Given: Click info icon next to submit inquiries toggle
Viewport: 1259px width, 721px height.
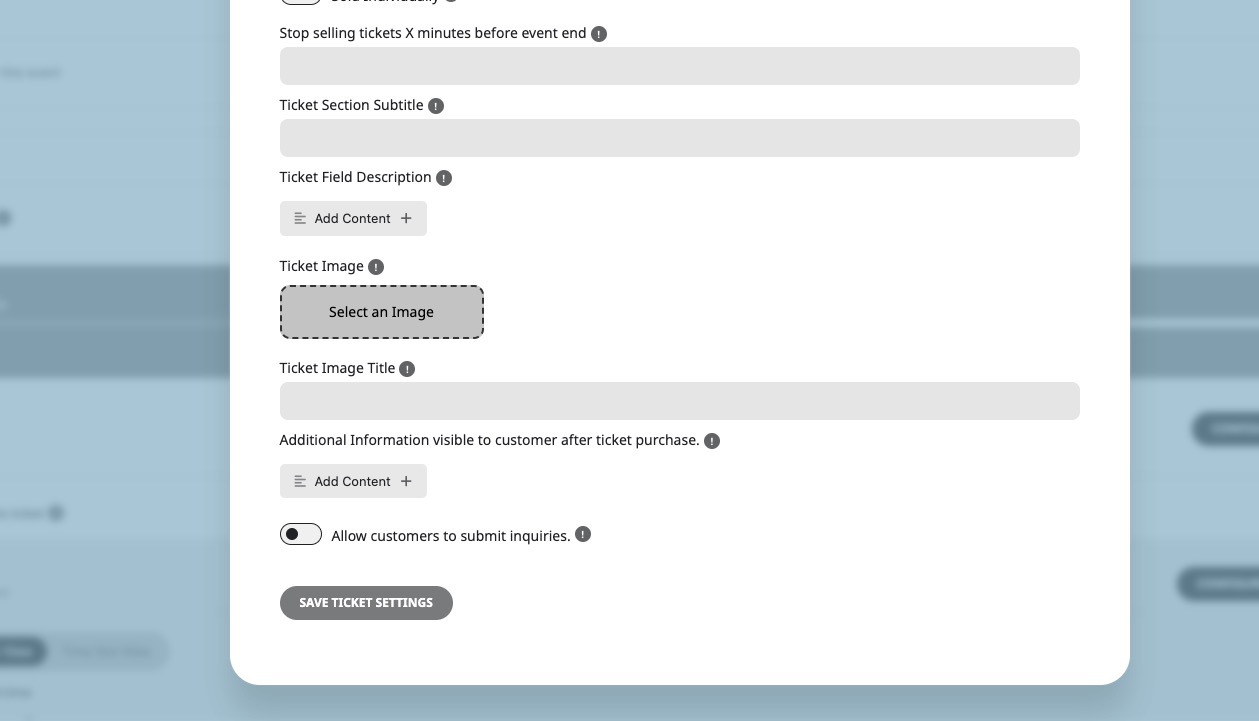Looking at the screenshot, I should click(583, 535).
